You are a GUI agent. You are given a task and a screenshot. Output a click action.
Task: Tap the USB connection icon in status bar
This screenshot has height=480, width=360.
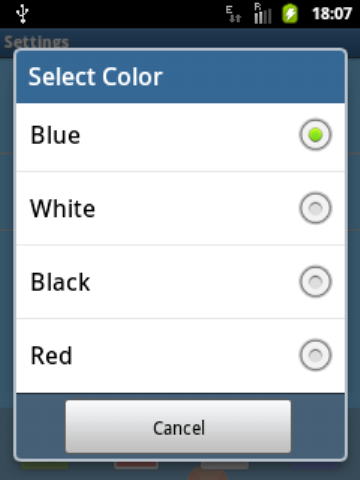[23, 14]
